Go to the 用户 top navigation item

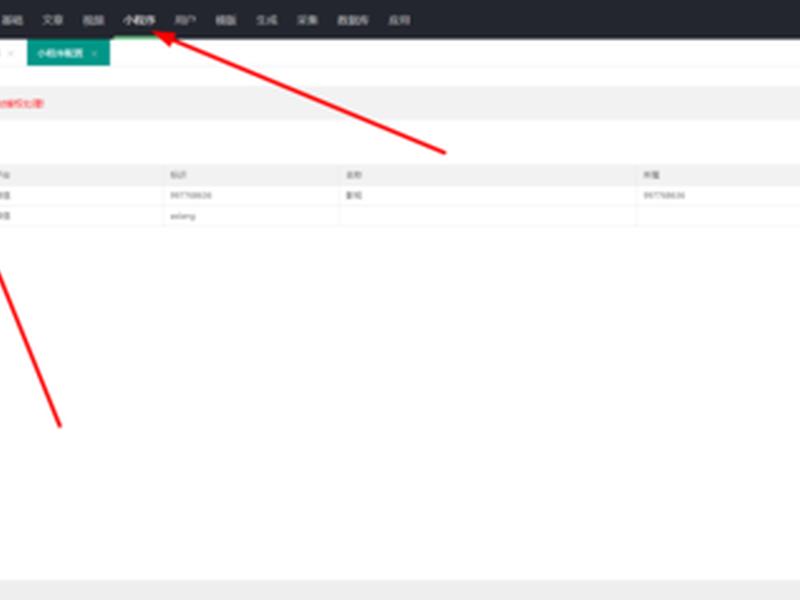pyautogui.click(x=185, y=20)
